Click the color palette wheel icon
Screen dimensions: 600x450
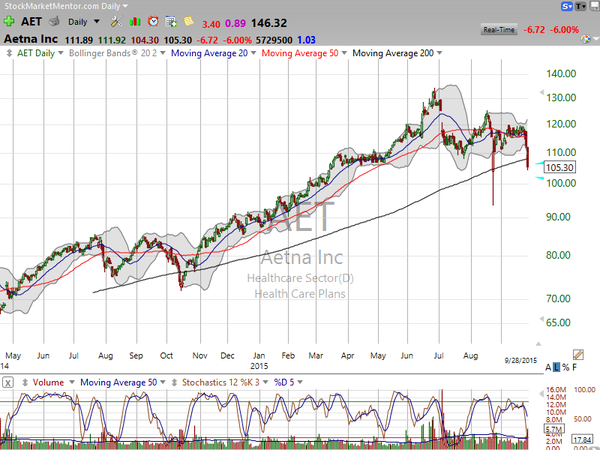[585, 39]
